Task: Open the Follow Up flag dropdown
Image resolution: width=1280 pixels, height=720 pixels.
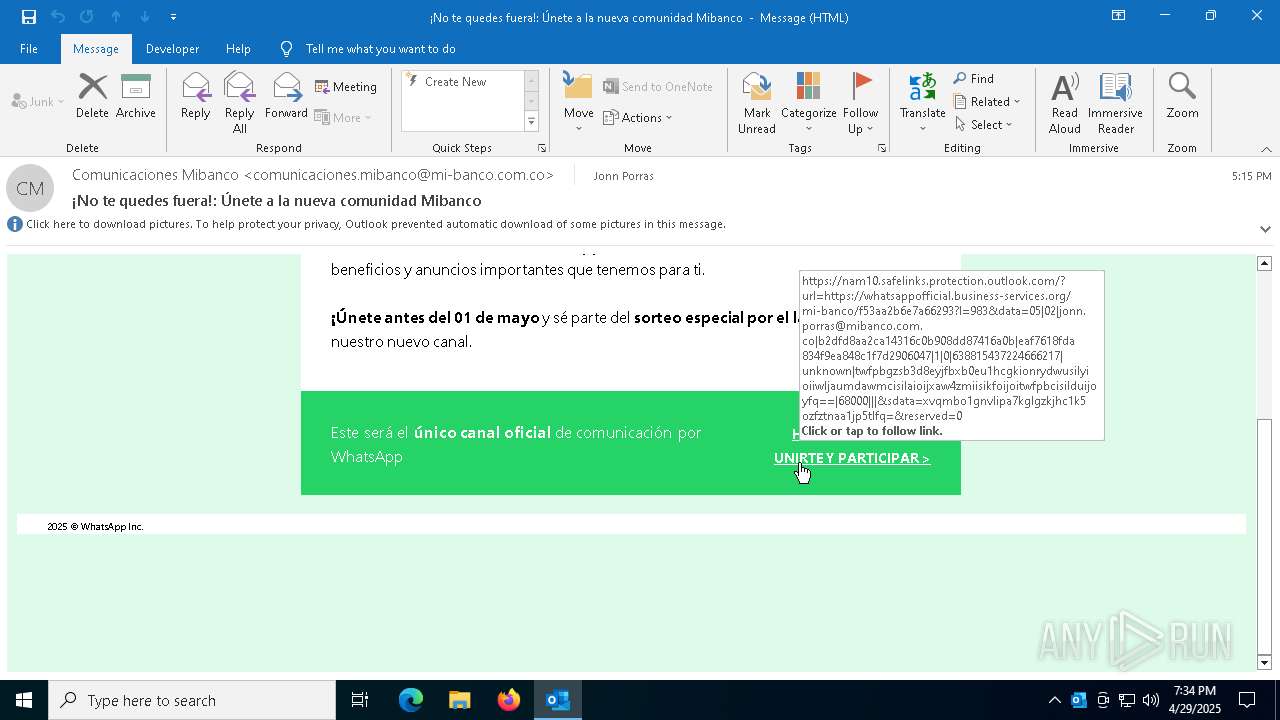Action: point(860,102)
